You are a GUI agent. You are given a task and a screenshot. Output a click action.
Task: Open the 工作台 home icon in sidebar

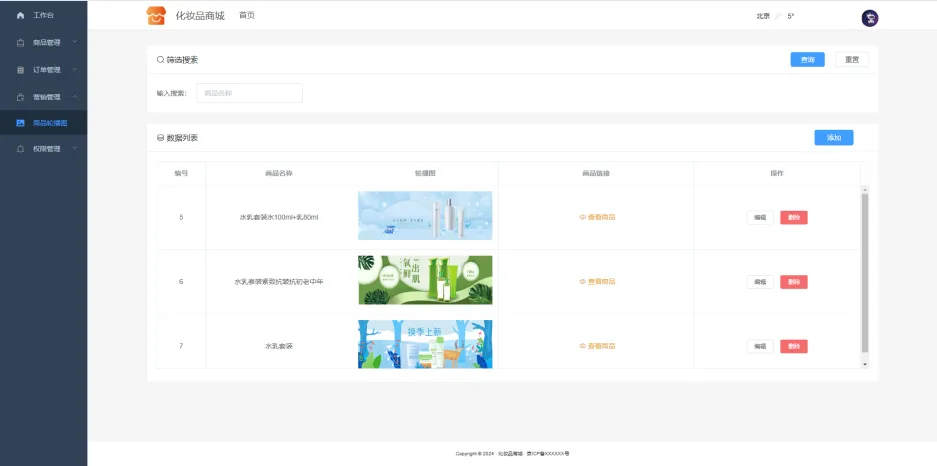pyautogui.click(x=20, y=16)
